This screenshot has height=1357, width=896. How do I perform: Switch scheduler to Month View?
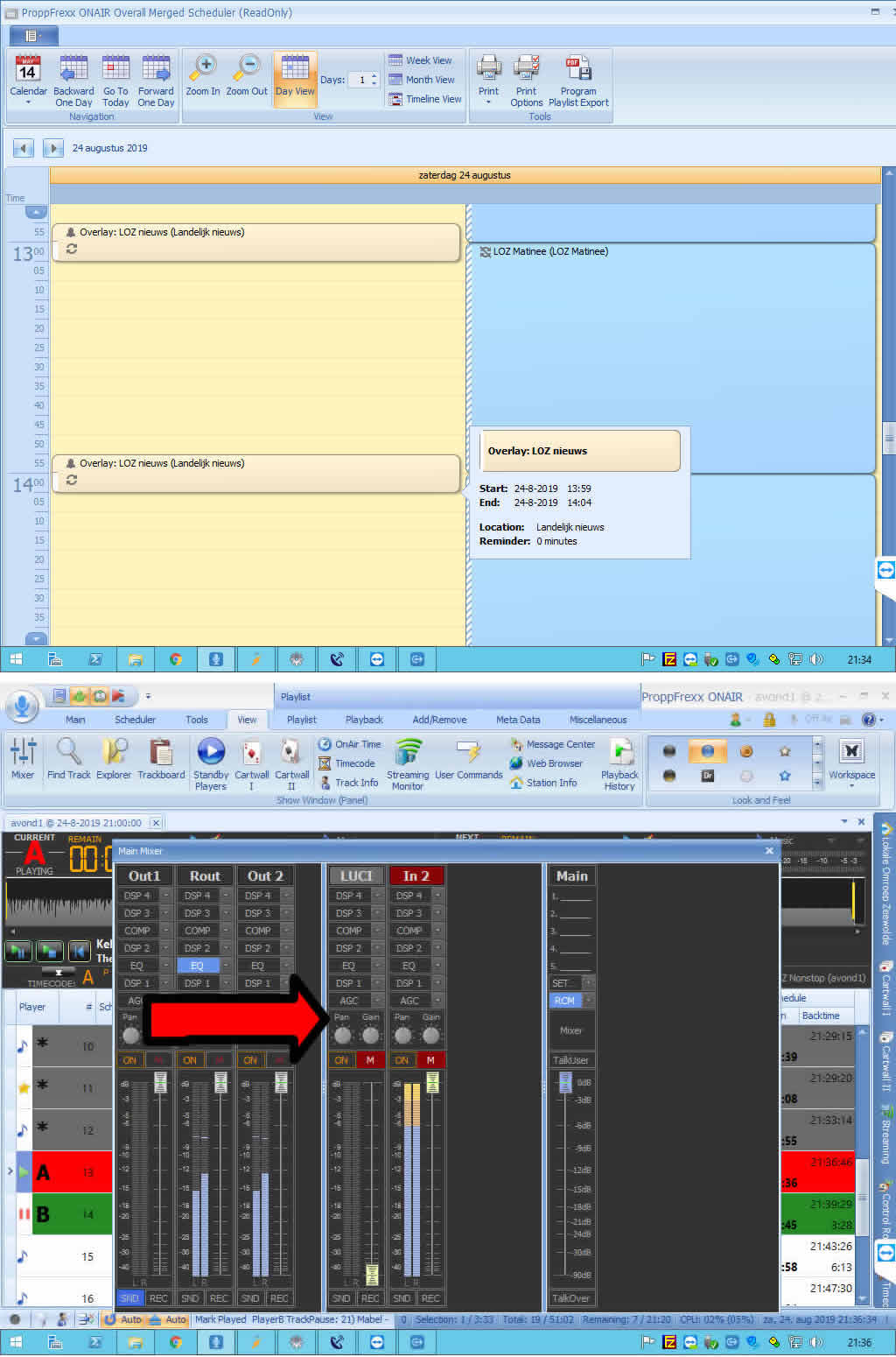[421, 80]
